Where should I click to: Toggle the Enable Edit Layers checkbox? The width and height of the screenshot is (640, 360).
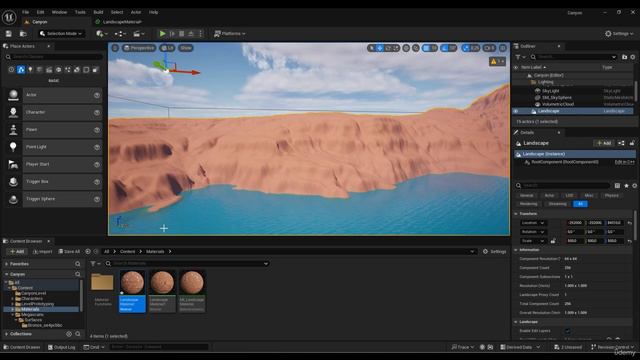(567, 331)
